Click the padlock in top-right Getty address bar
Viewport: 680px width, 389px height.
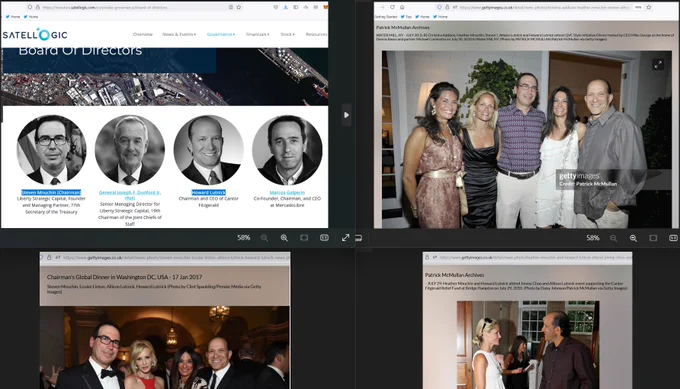pos(447,7)
